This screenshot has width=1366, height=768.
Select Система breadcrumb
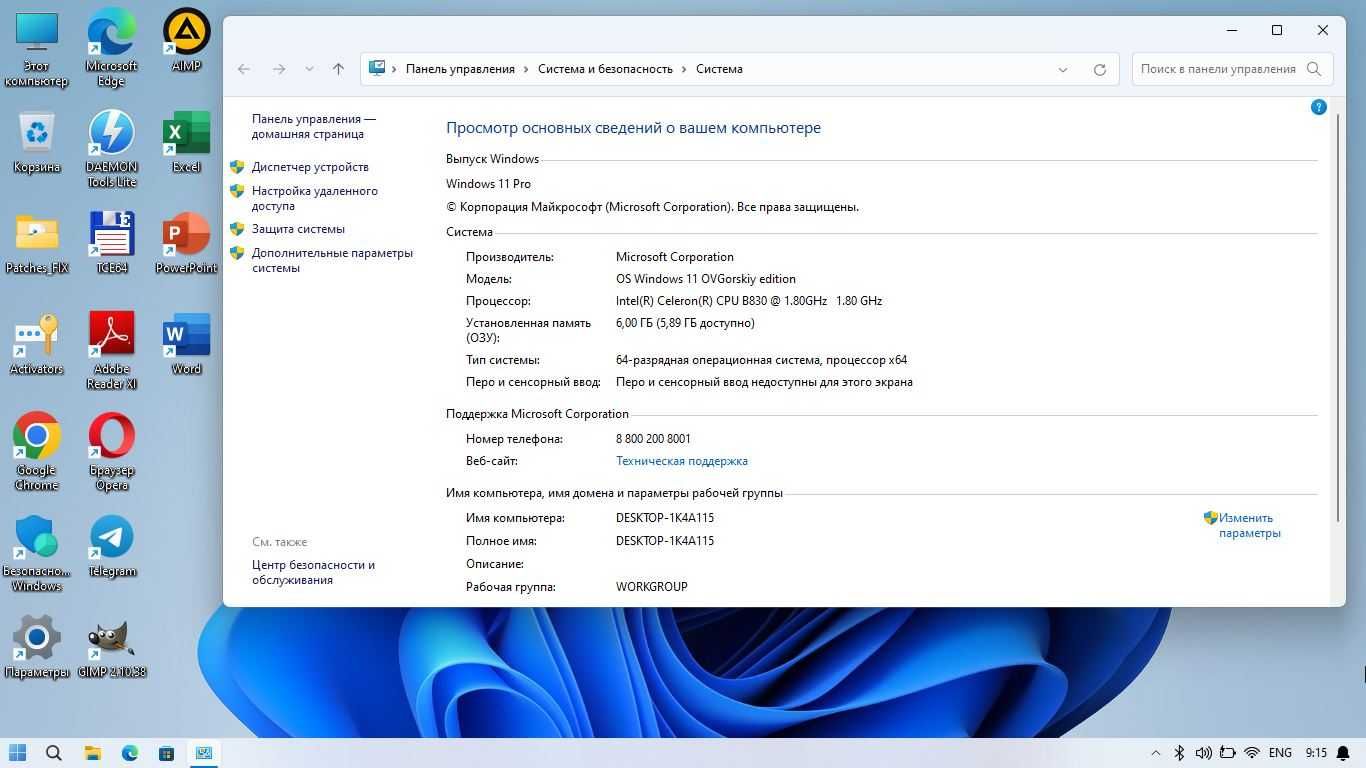tap(719, 69)
